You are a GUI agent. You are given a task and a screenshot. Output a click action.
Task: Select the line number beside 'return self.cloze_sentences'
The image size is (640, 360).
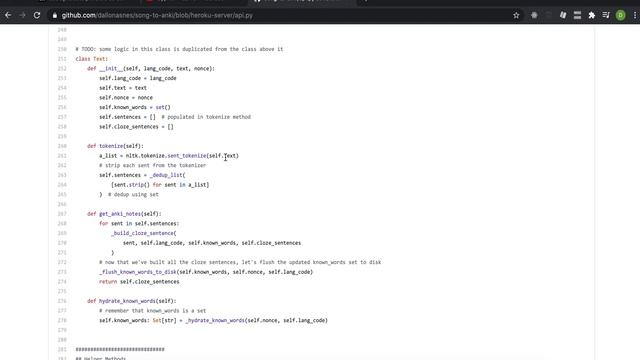[x=62, y=282]
